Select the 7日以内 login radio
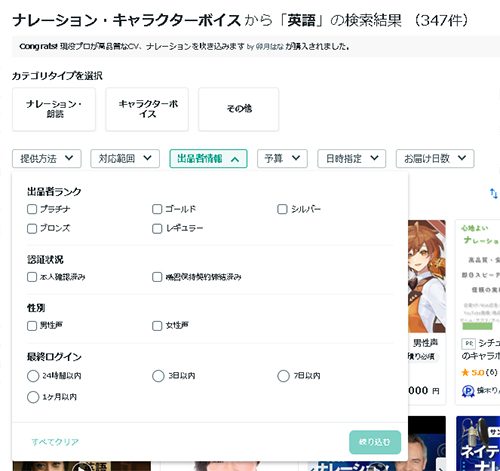 283,376
